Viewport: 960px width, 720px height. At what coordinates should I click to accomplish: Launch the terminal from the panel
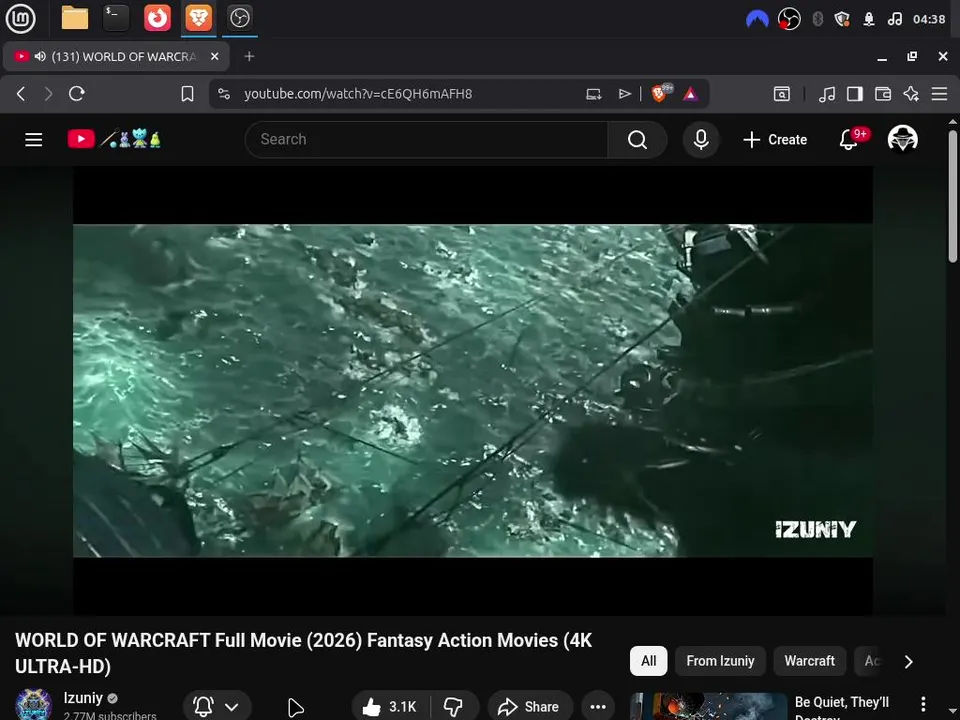[116, 18]
